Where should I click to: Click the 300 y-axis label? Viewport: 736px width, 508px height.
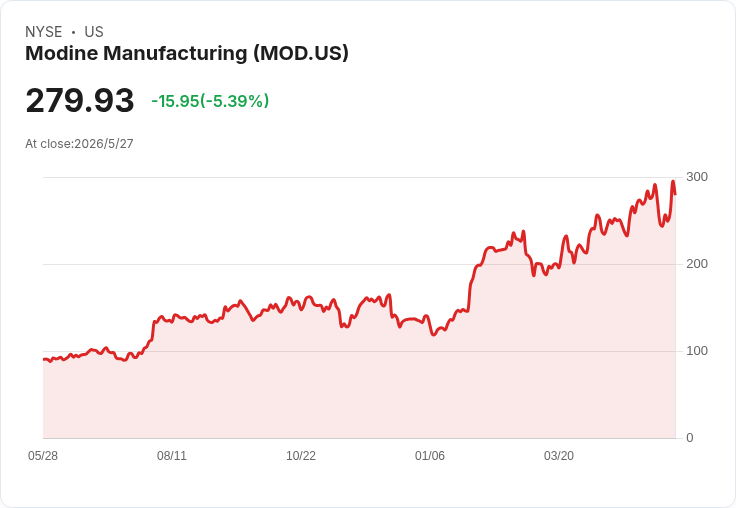pos(697,177)
